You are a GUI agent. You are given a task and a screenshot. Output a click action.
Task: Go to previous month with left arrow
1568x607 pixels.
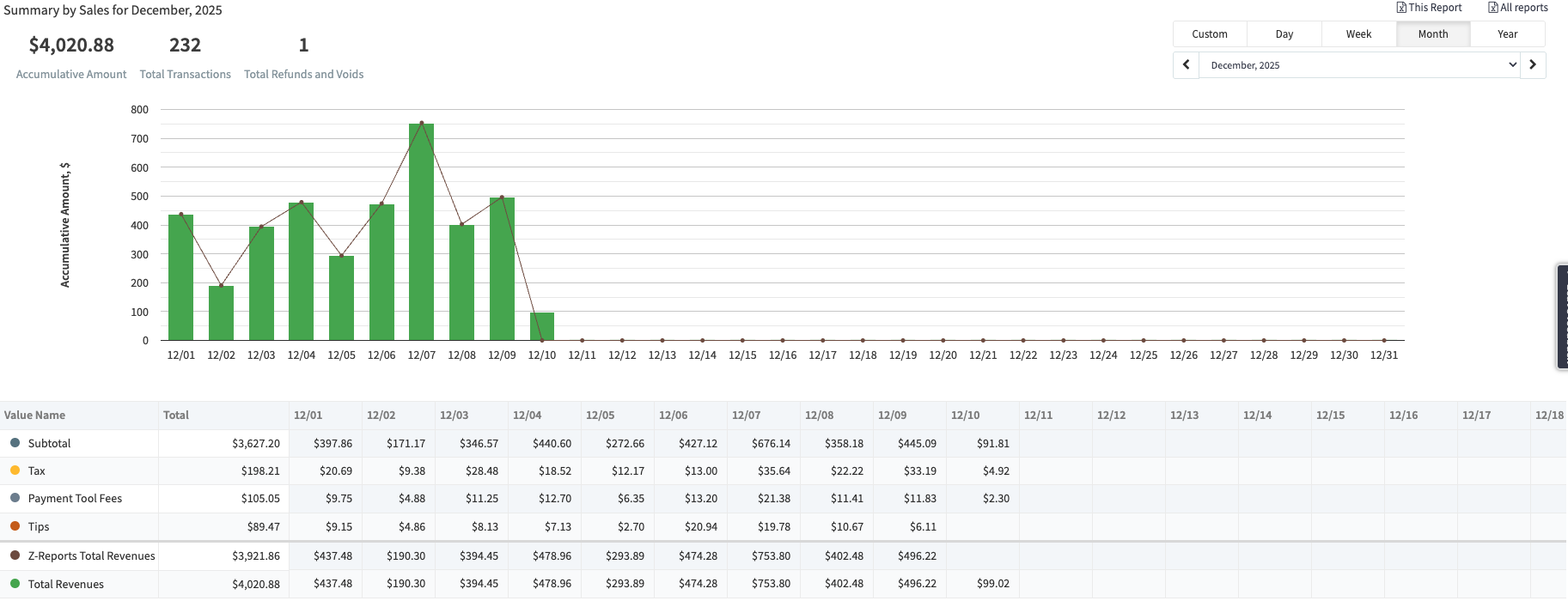[x=1186, y=65]
